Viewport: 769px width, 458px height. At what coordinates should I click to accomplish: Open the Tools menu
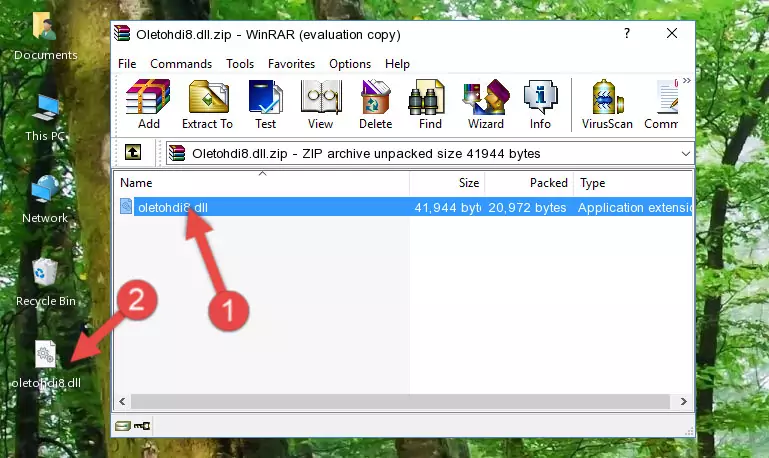coord(240,64)
